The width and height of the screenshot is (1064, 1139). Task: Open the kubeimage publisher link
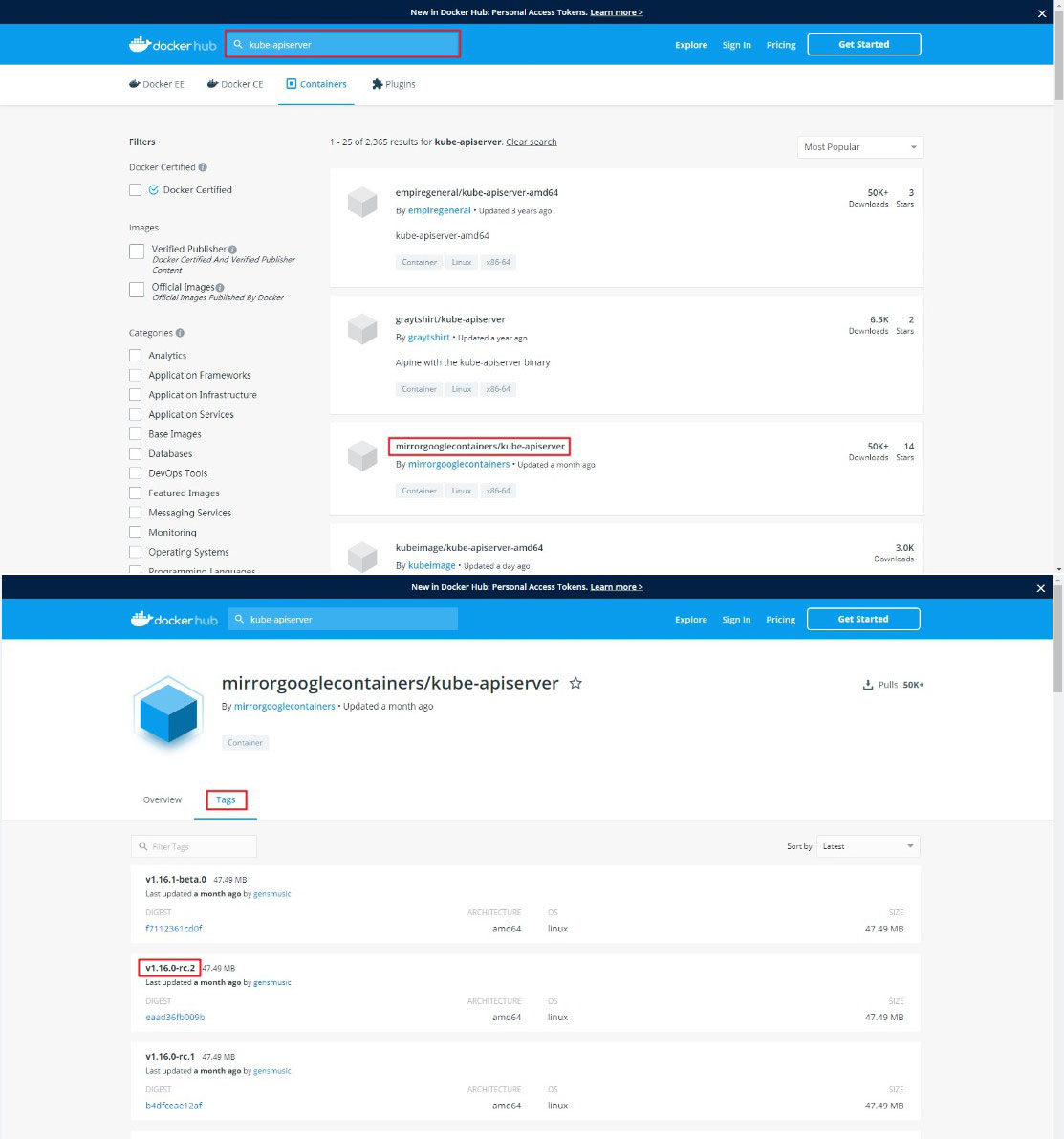[431, 565]
